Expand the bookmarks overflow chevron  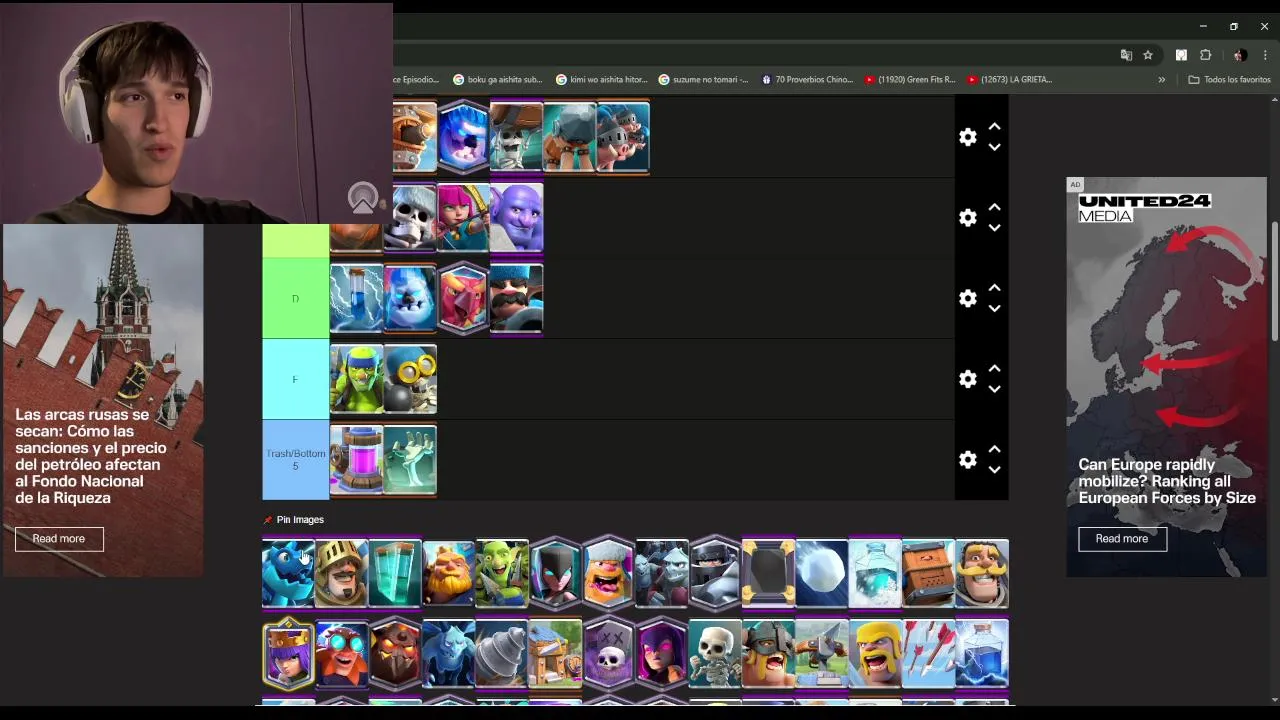coord(1161,79)
